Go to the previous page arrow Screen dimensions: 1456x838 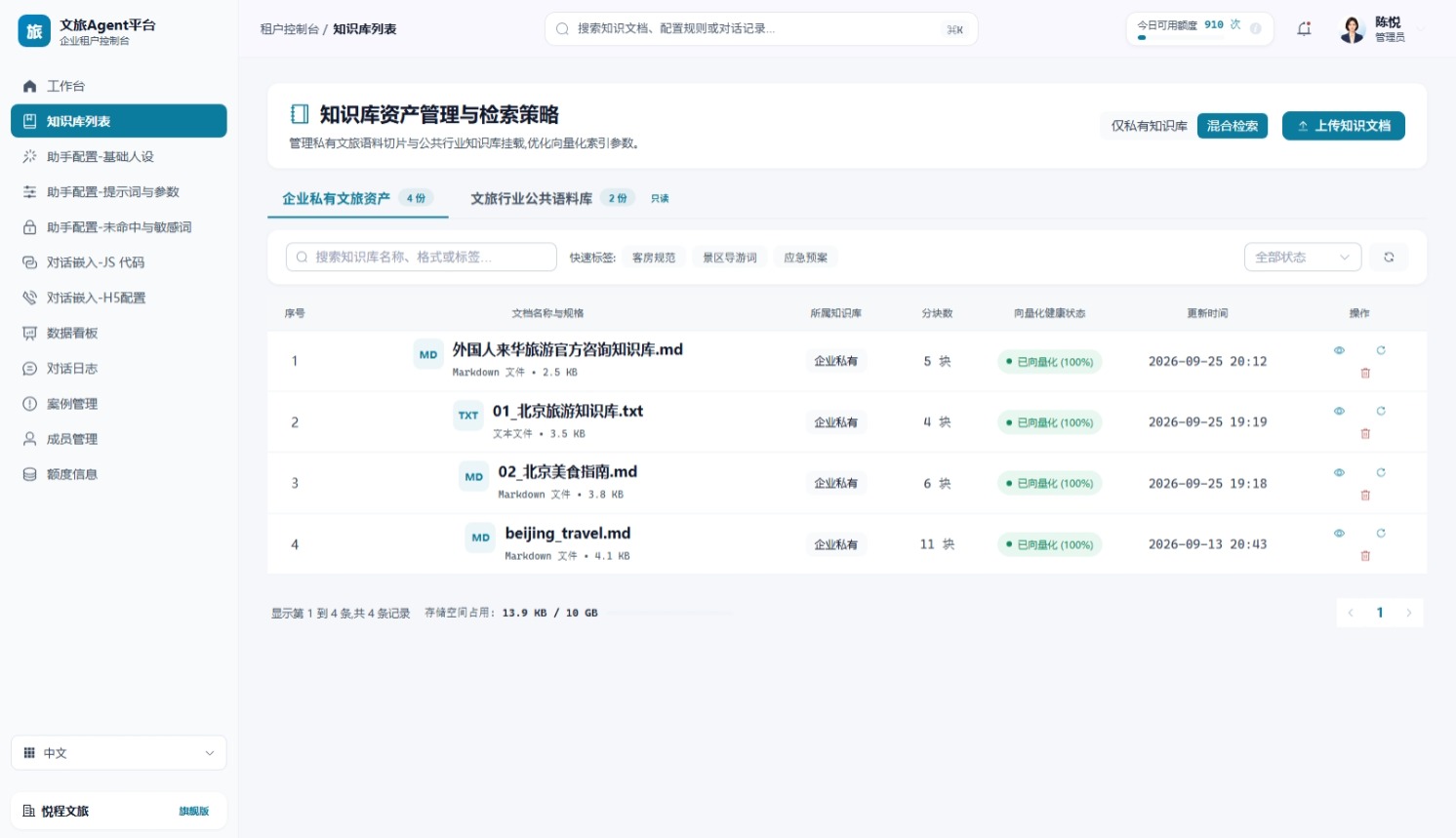1351,613
